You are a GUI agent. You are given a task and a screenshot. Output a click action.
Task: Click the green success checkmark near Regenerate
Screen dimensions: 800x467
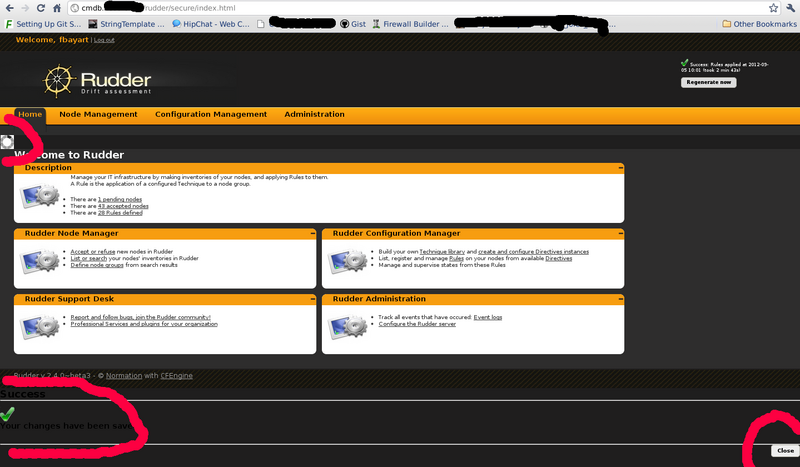tap(685, 63)
